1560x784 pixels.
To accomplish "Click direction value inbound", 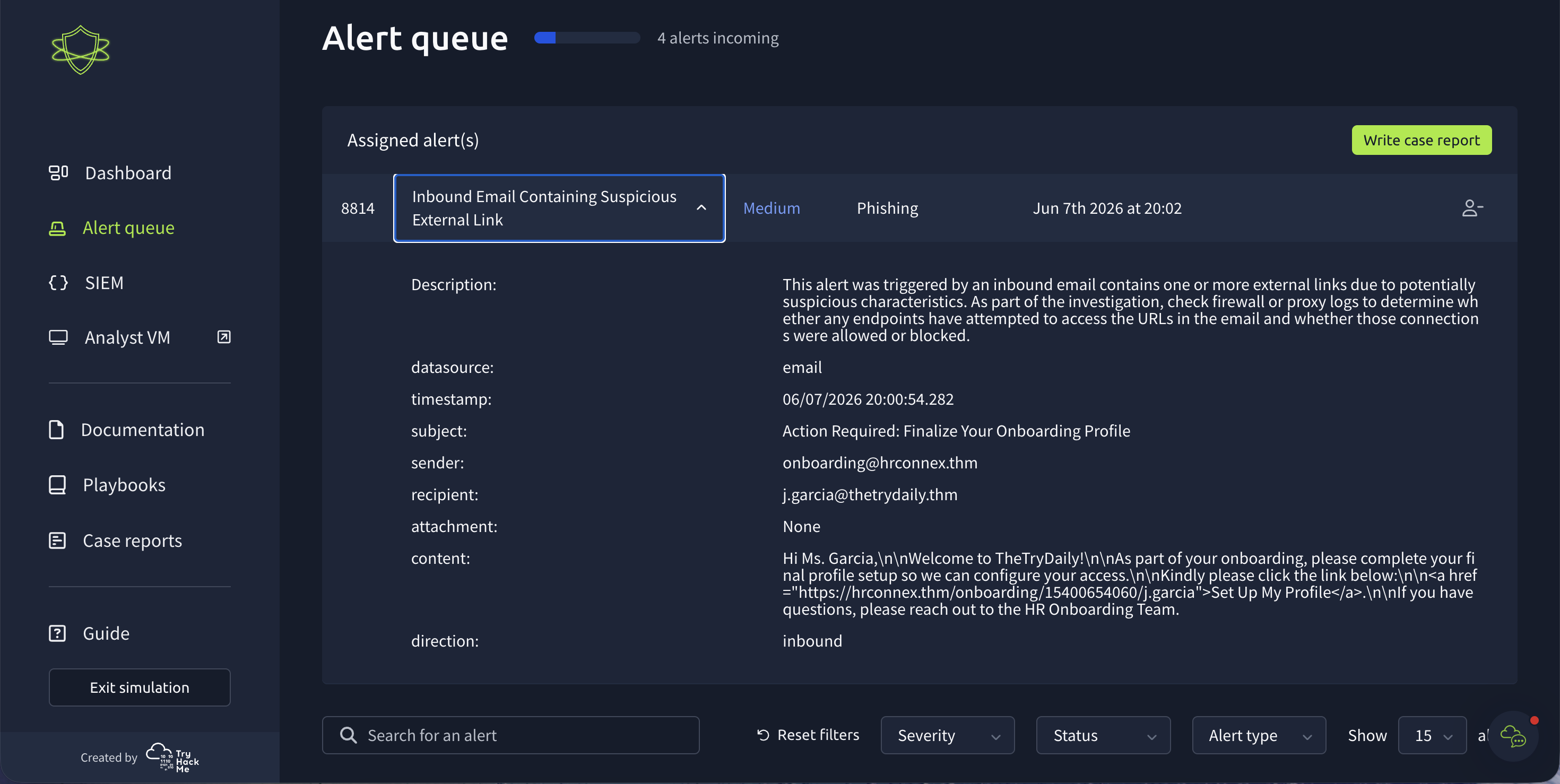I will pyautogui.click(x=812, y=641).
